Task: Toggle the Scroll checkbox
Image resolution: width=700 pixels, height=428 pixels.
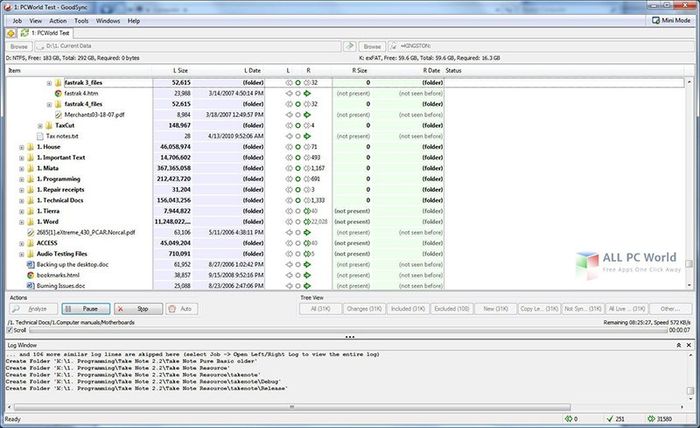Action: [x=10, y=330]
